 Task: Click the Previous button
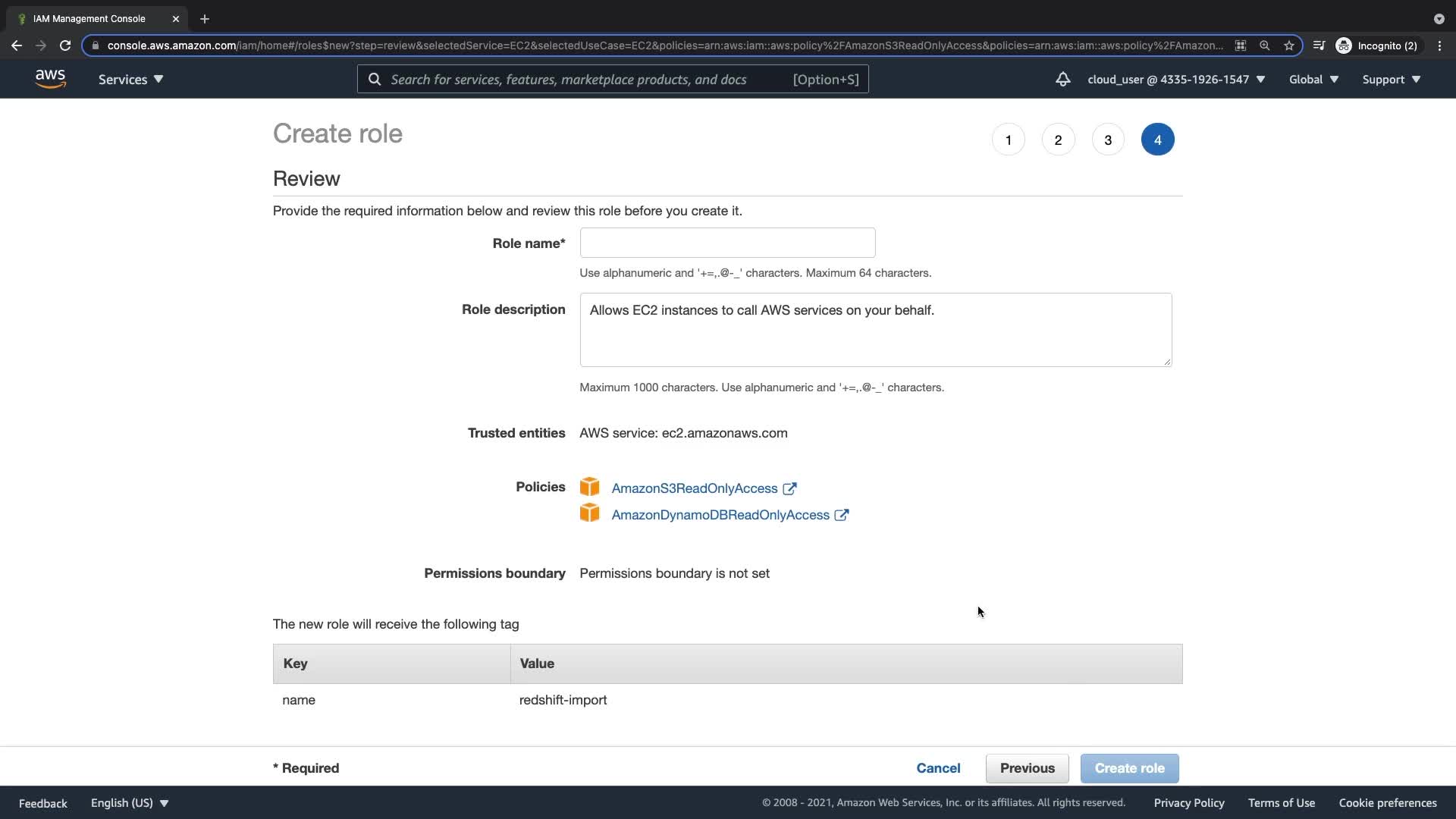1027,768
